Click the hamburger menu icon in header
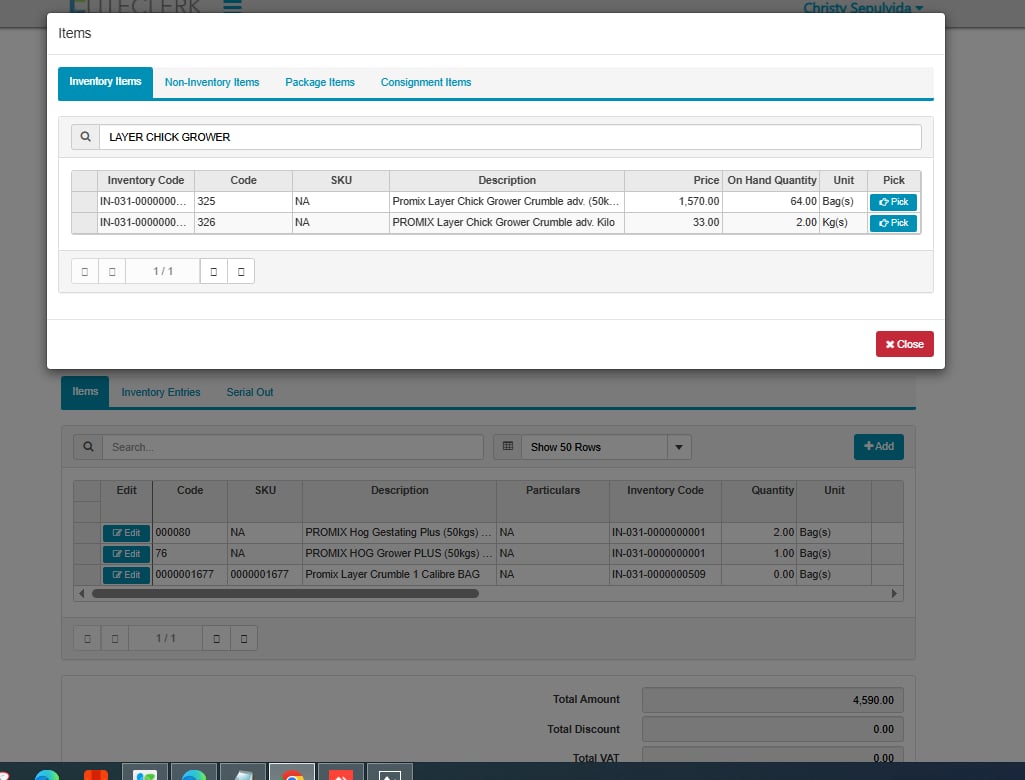The image size is (1025, 780). (232, 6)
